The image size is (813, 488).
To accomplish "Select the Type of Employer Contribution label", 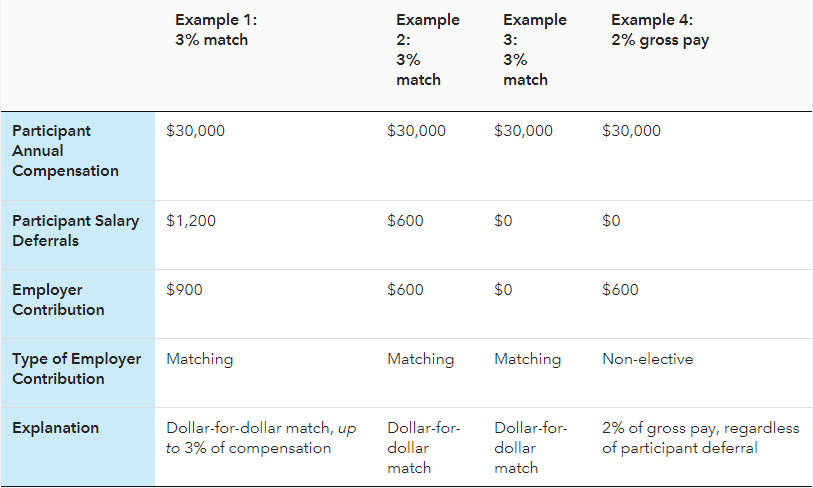I will point(76,368).
